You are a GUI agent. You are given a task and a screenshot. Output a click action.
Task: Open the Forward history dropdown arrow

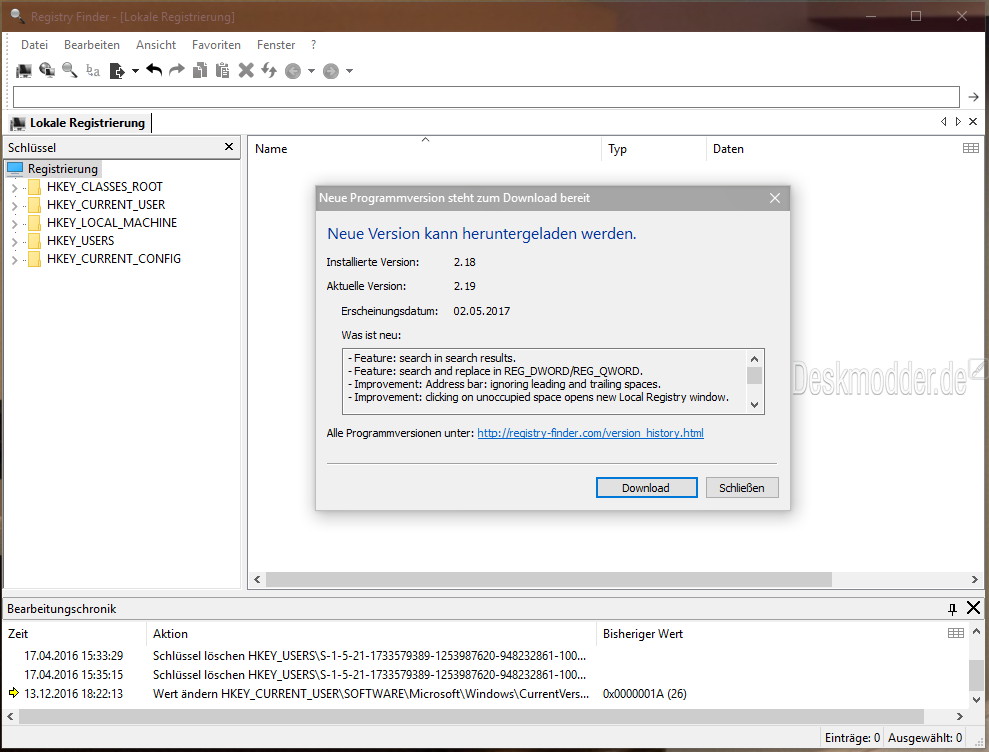click(x=349, y=71)
